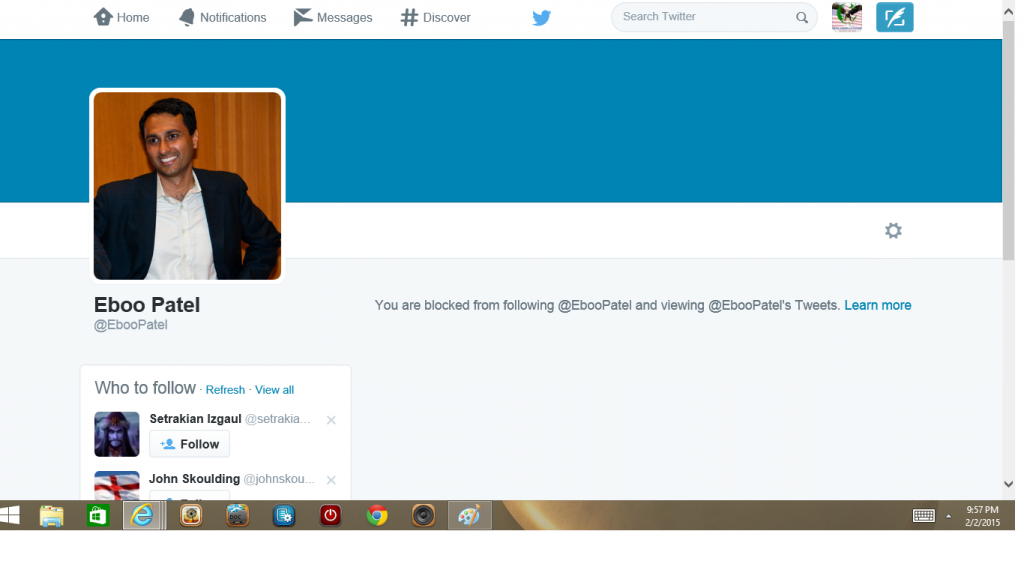
Task: Click the scrollbar down arrow
Action: (1009, 484)
